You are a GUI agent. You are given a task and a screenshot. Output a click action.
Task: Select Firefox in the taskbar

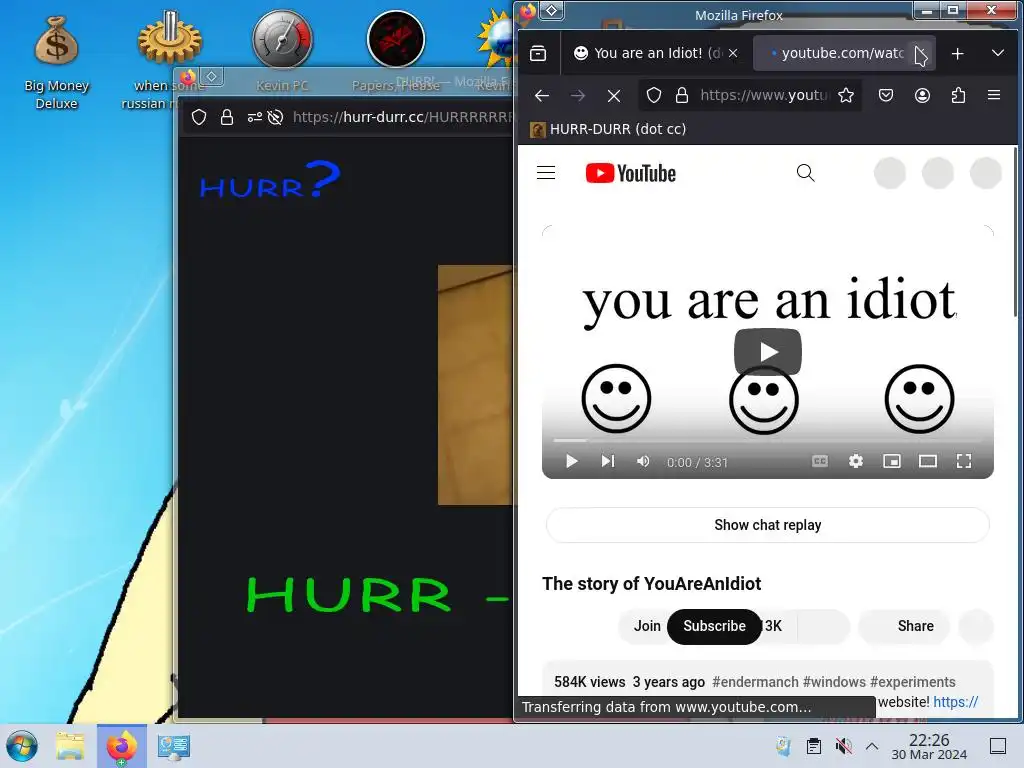pyautogui.click(x=122, y=746)
